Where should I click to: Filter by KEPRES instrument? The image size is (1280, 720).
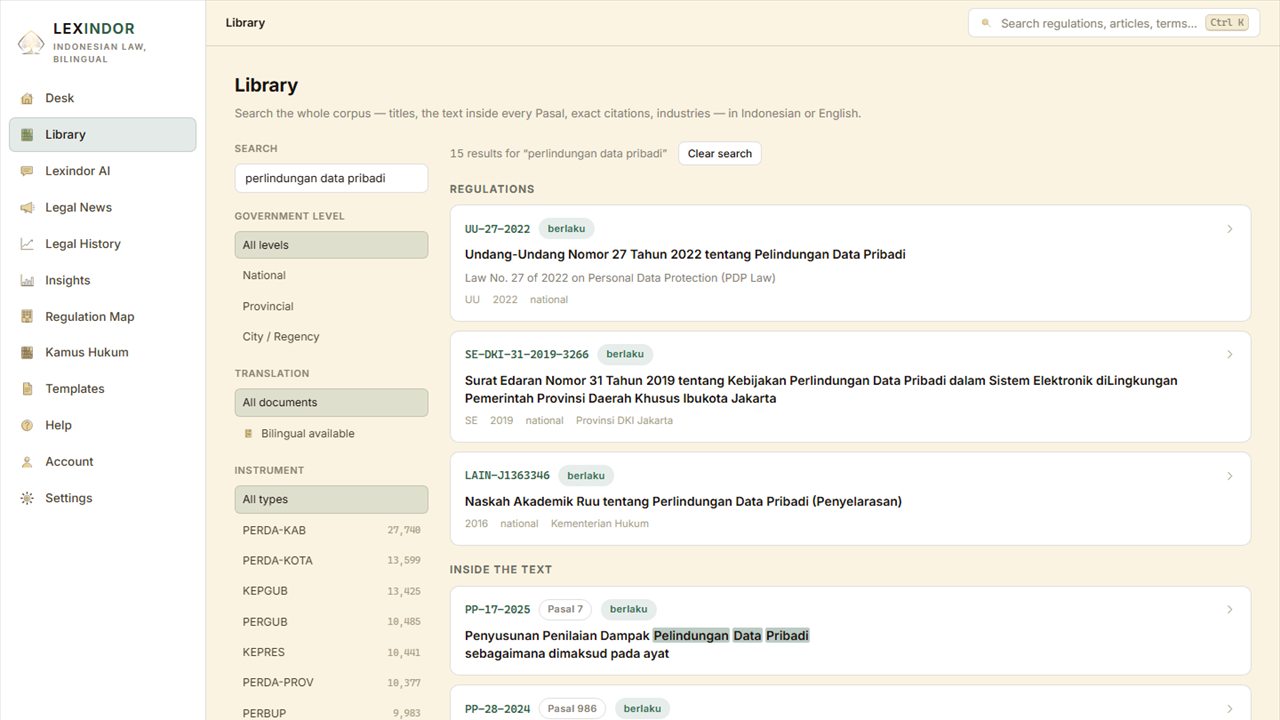(331, 653)
